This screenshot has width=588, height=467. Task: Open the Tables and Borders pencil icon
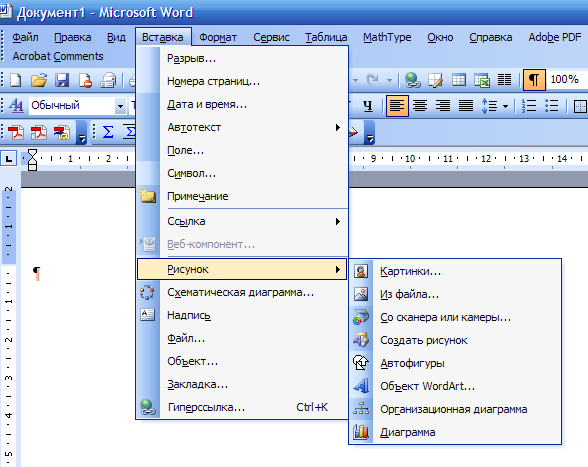pyautogui.click(x=435, y=80)
